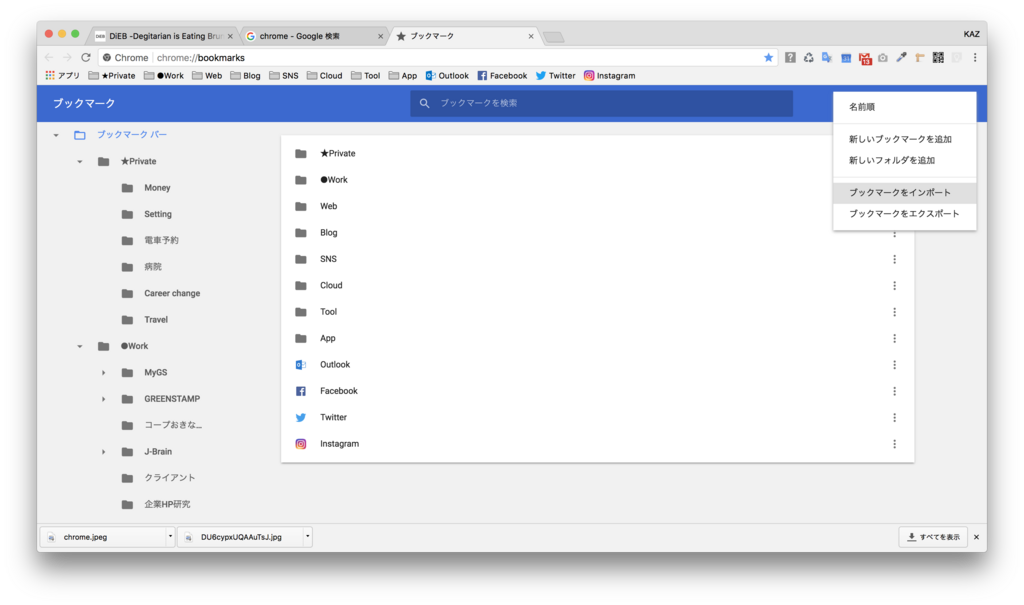Expand the MyGS folder

(x=103, y=372)
